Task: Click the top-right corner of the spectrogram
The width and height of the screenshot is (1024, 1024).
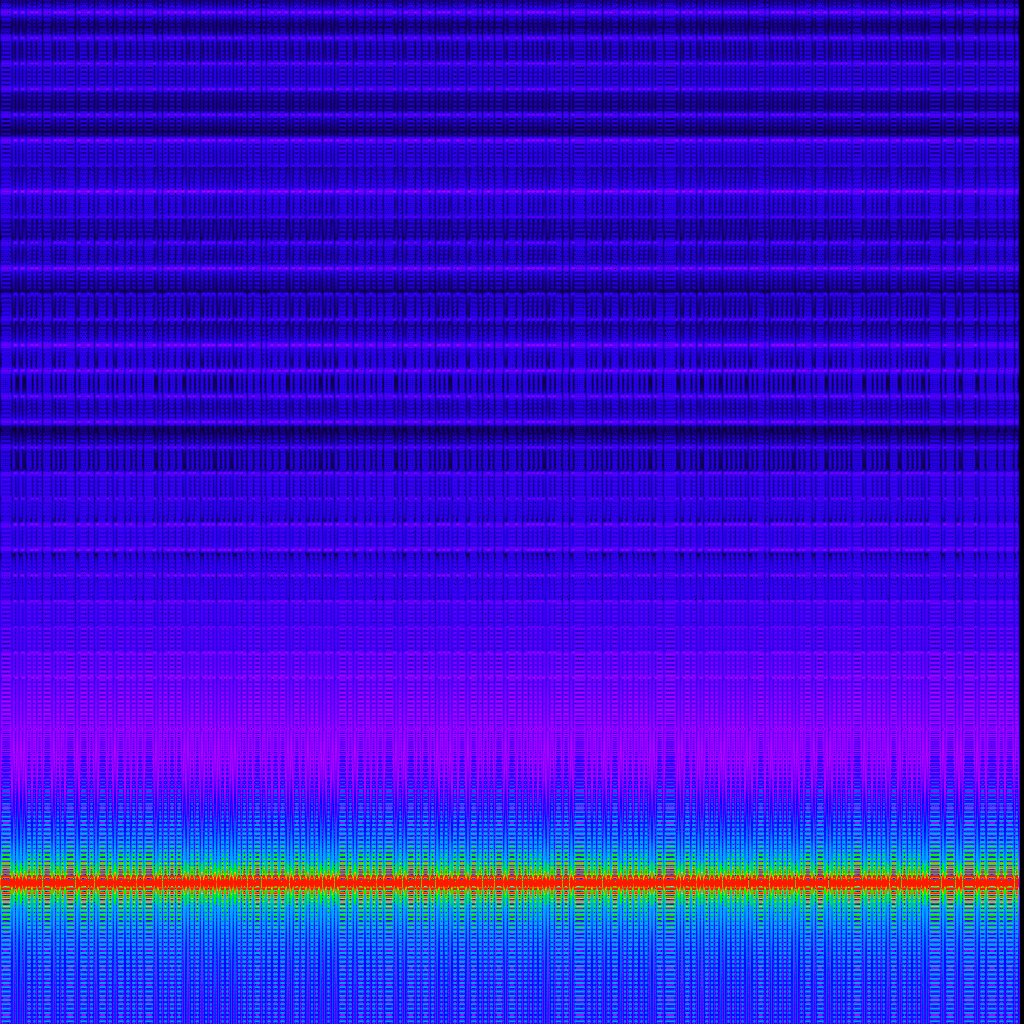Action: pyautogui.click(x=1016, y=2)
